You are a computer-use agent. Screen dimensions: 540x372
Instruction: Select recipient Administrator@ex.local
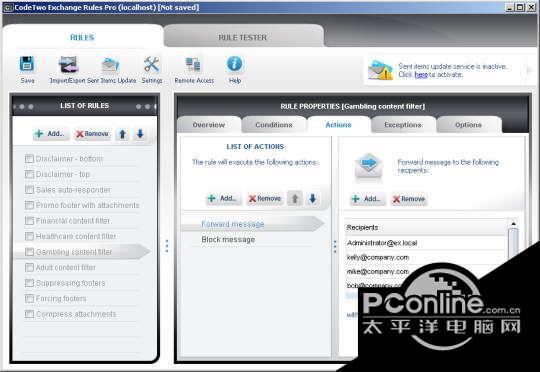click(x=426, y=243)
